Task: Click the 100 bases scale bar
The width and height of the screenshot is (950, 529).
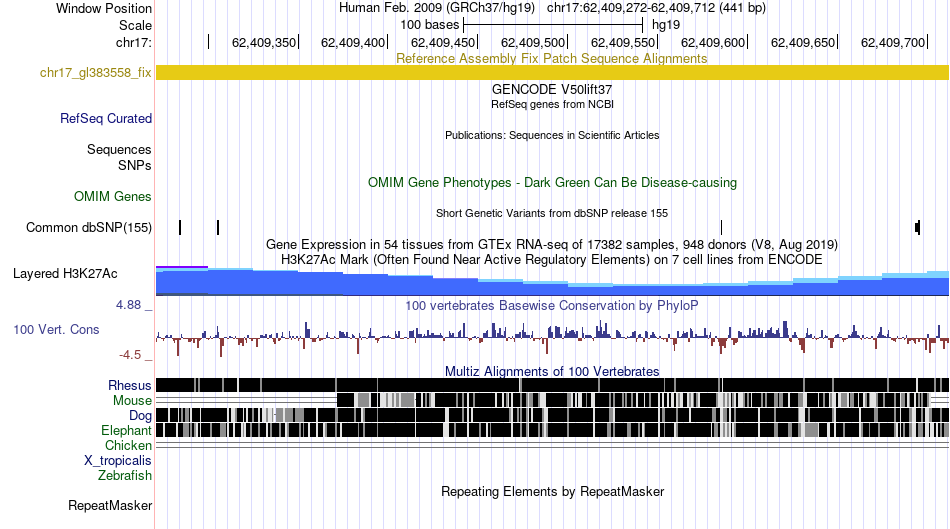Action: point(553,25)
